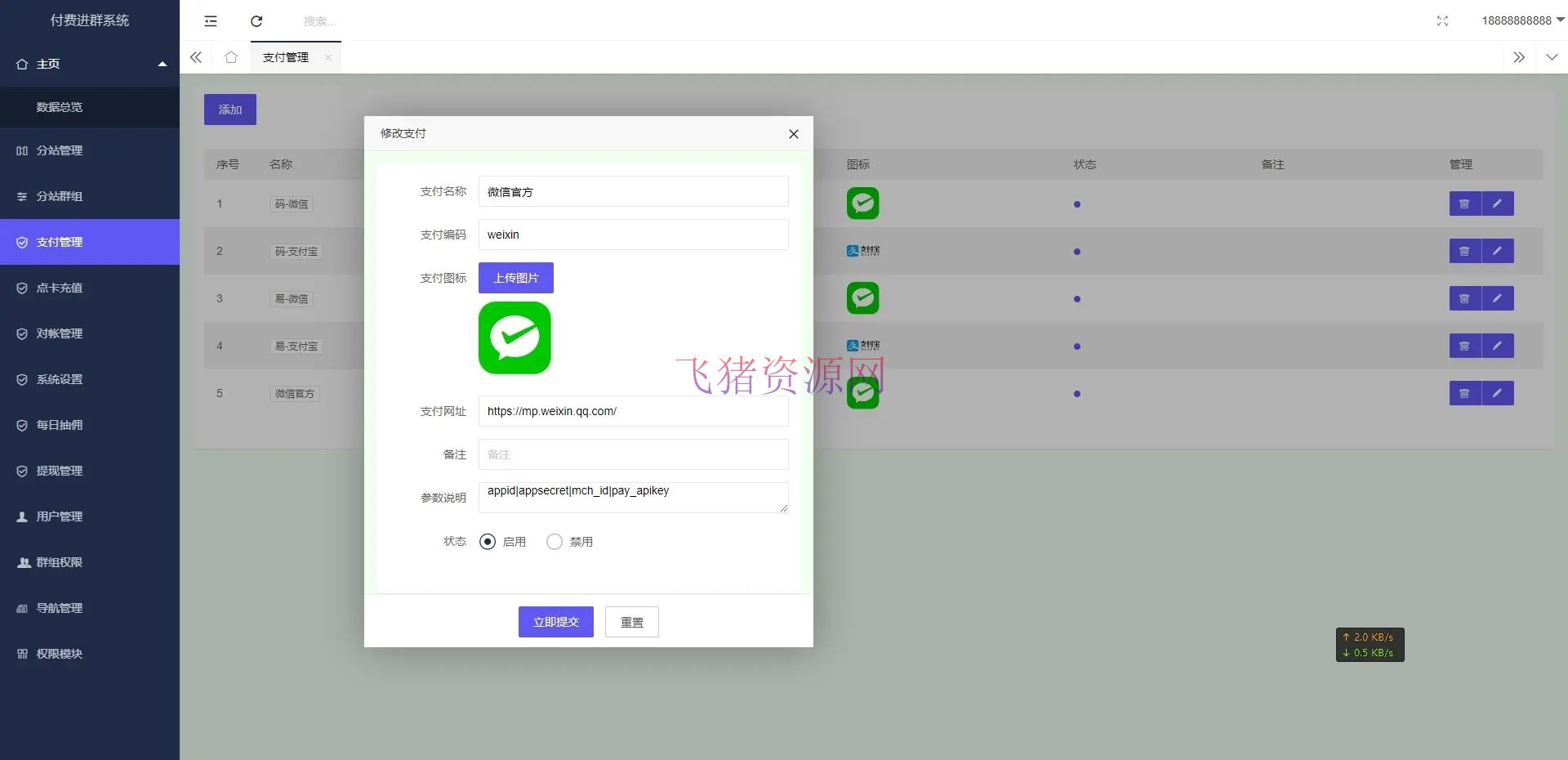Click the fullscreen icon near the account name

1442,21
